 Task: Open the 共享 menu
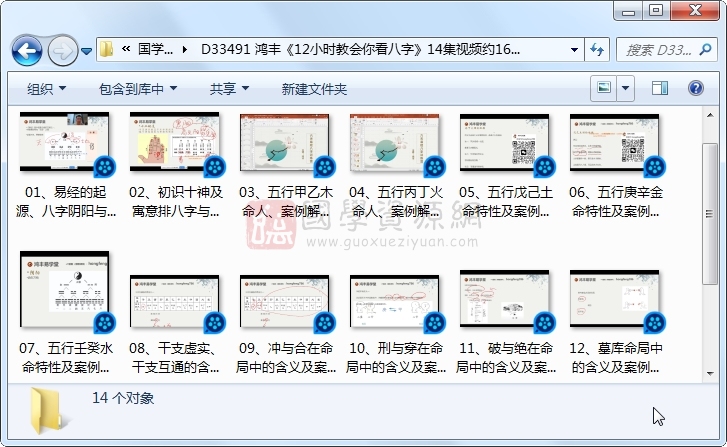[229, 89]
